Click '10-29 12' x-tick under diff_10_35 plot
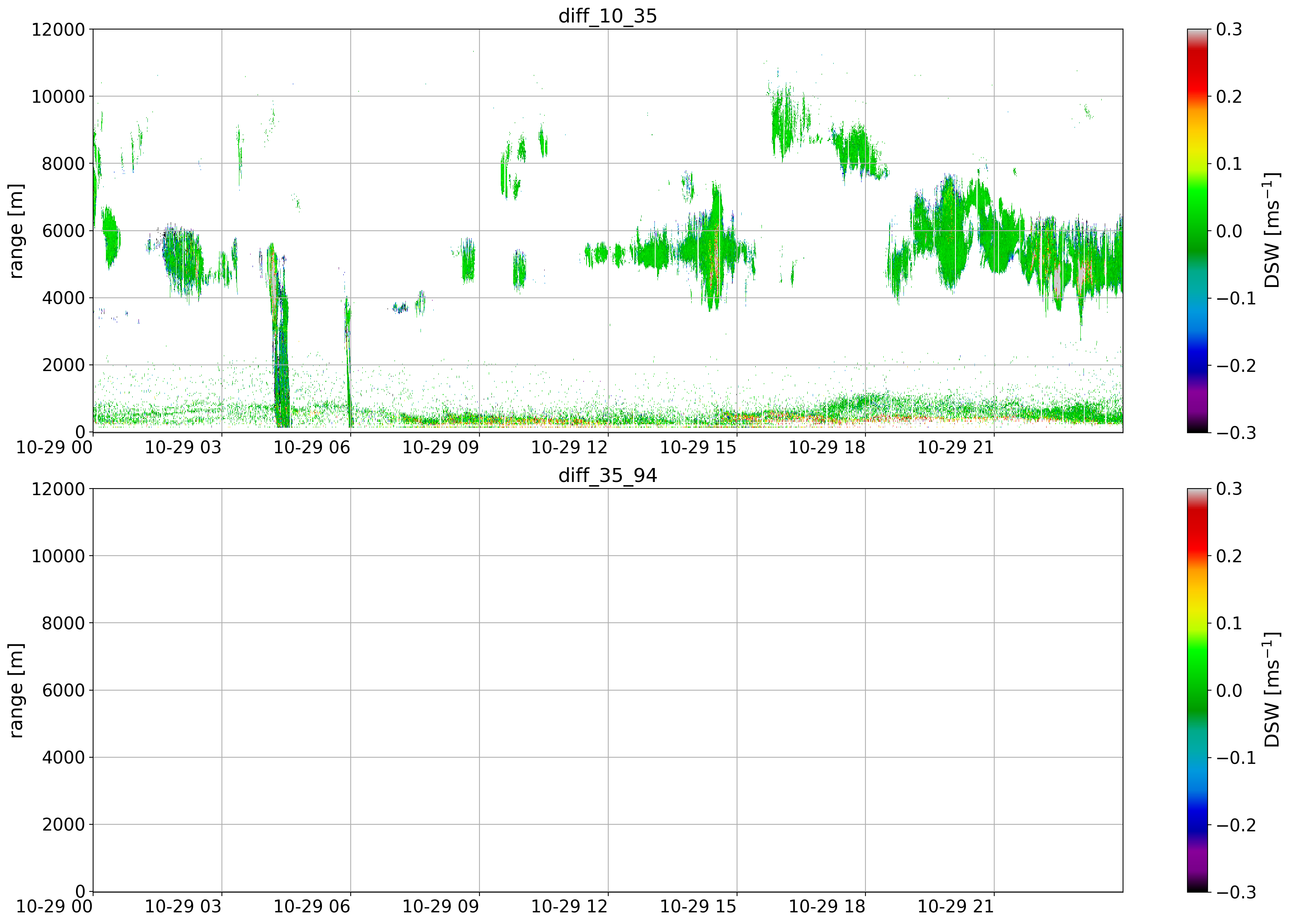The width and height of the screenshot is (1291, 924). click(x=569, y=447)
